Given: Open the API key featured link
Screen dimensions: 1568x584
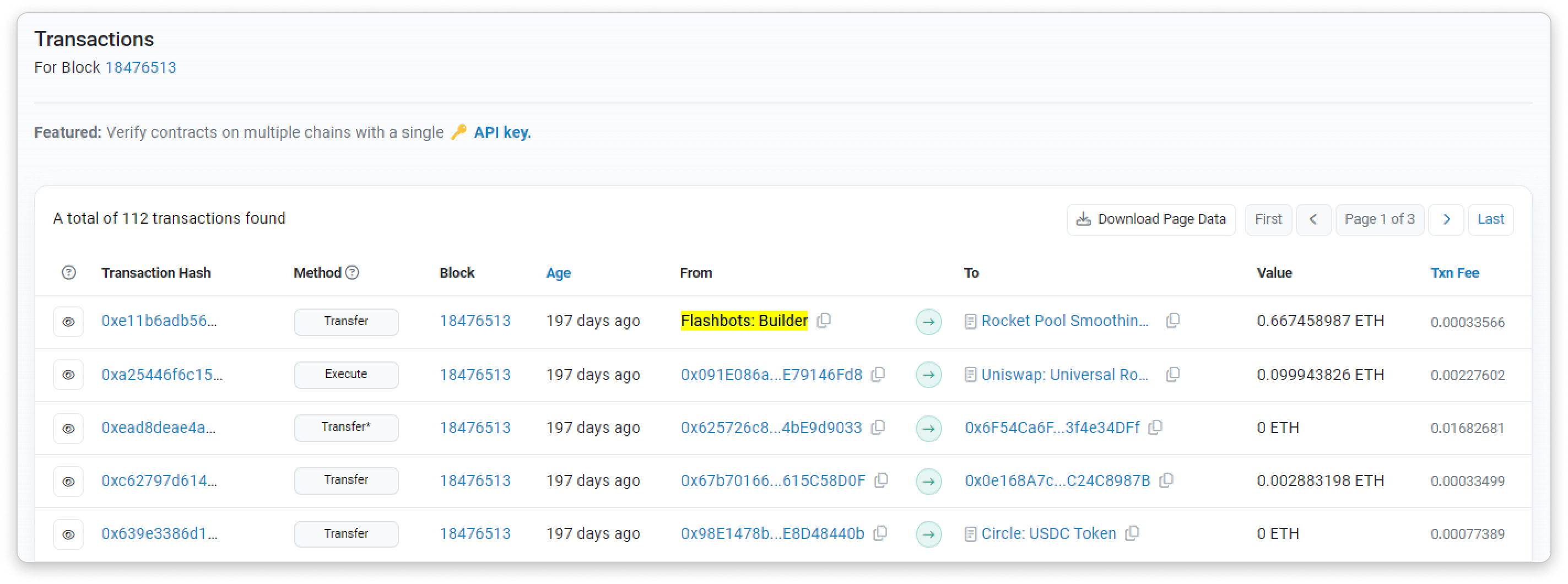Looking at the screenshot, I should (501, 132).
